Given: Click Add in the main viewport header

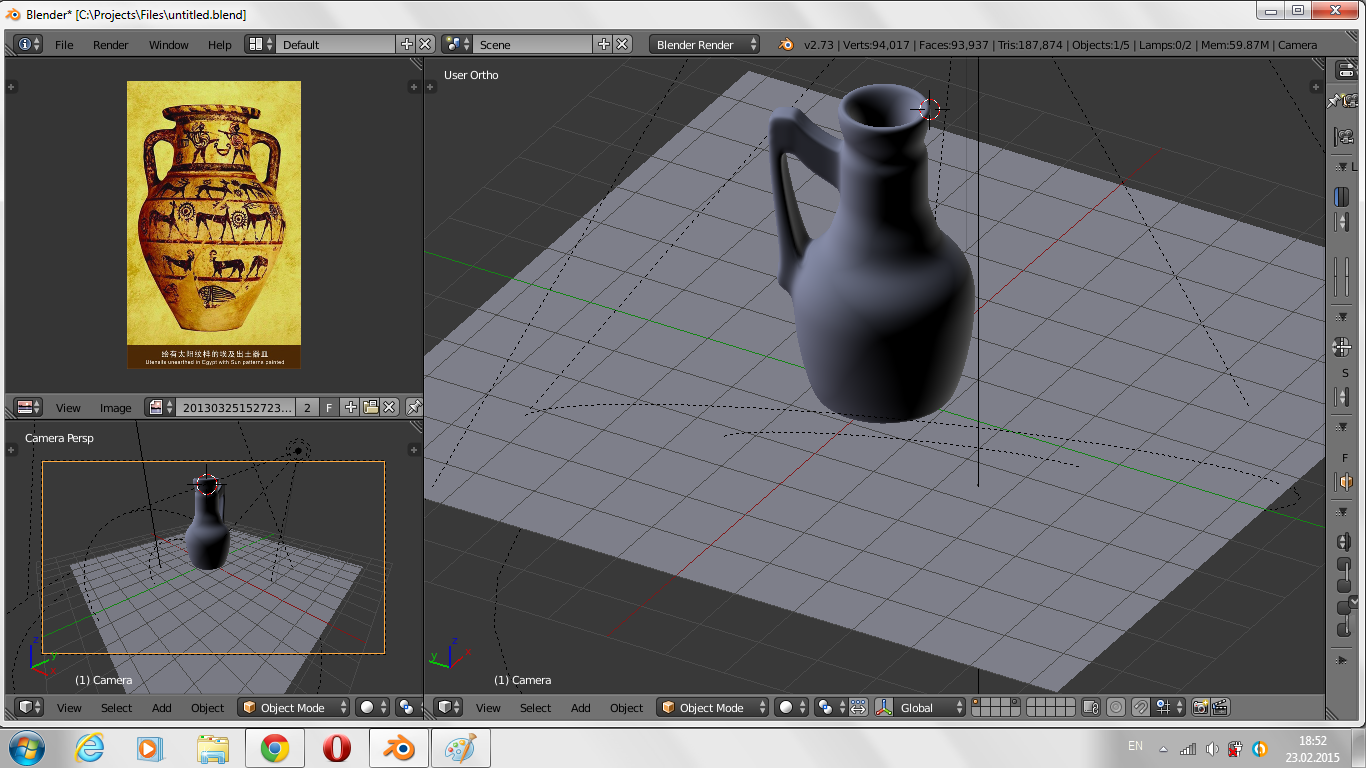Looking at the screenshot, I should (580, 708).
